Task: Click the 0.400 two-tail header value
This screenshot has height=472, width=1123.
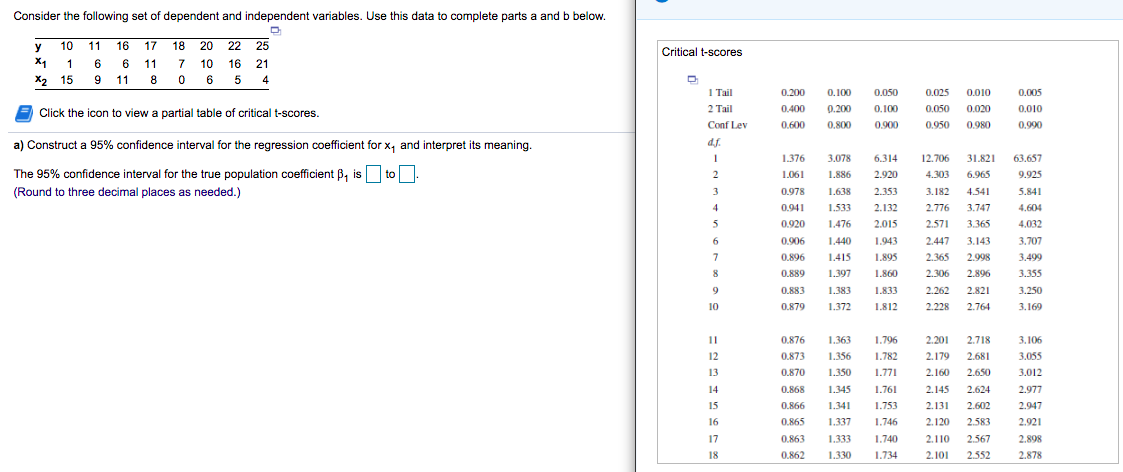Action: click(794, 109)
